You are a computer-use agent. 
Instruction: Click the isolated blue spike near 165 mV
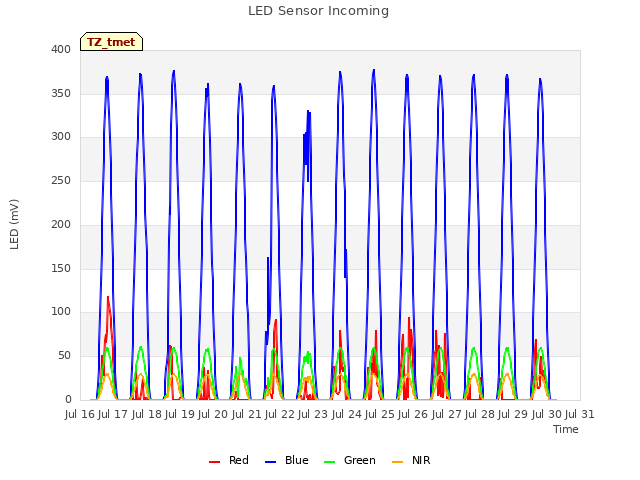click(x=268, y=259)
